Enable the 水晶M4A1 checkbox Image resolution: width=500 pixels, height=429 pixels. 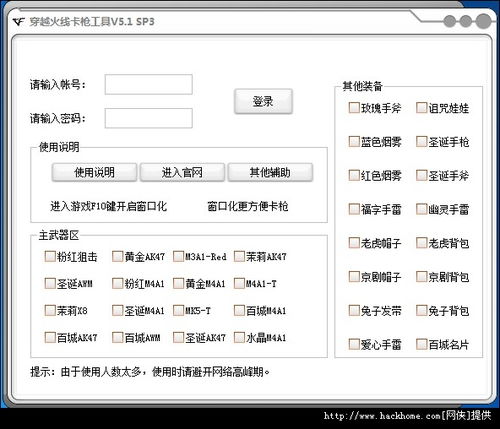pyautogui.click(x=239, y=337)
